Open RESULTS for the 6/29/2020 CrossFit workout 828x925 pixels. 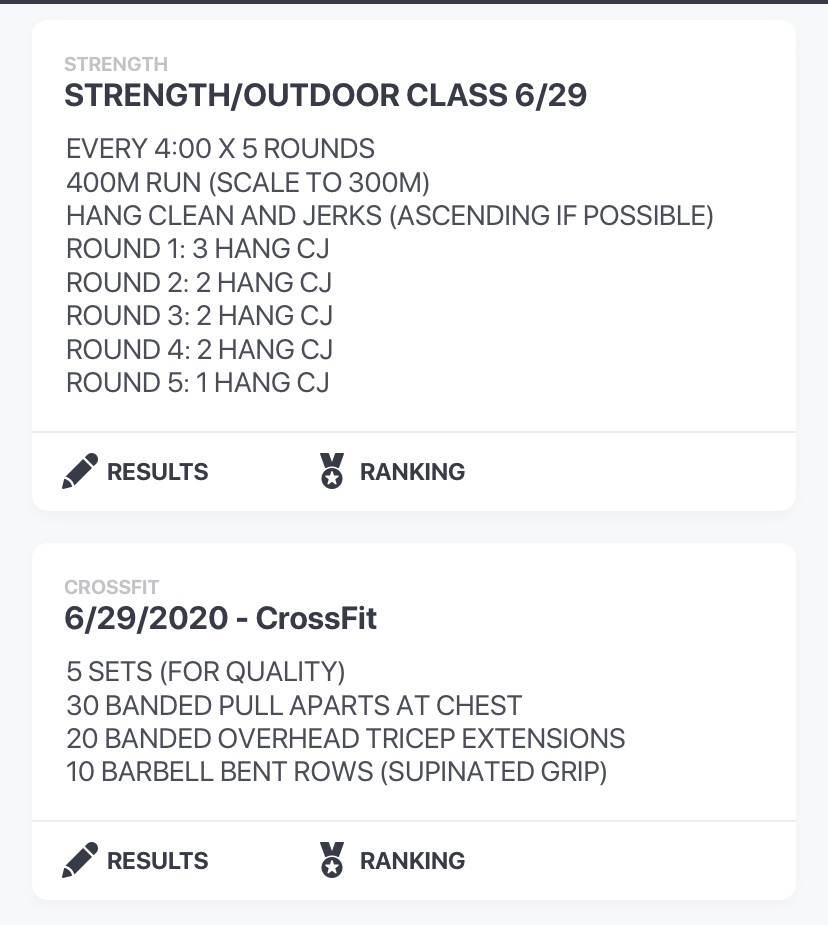coord(157,861)
